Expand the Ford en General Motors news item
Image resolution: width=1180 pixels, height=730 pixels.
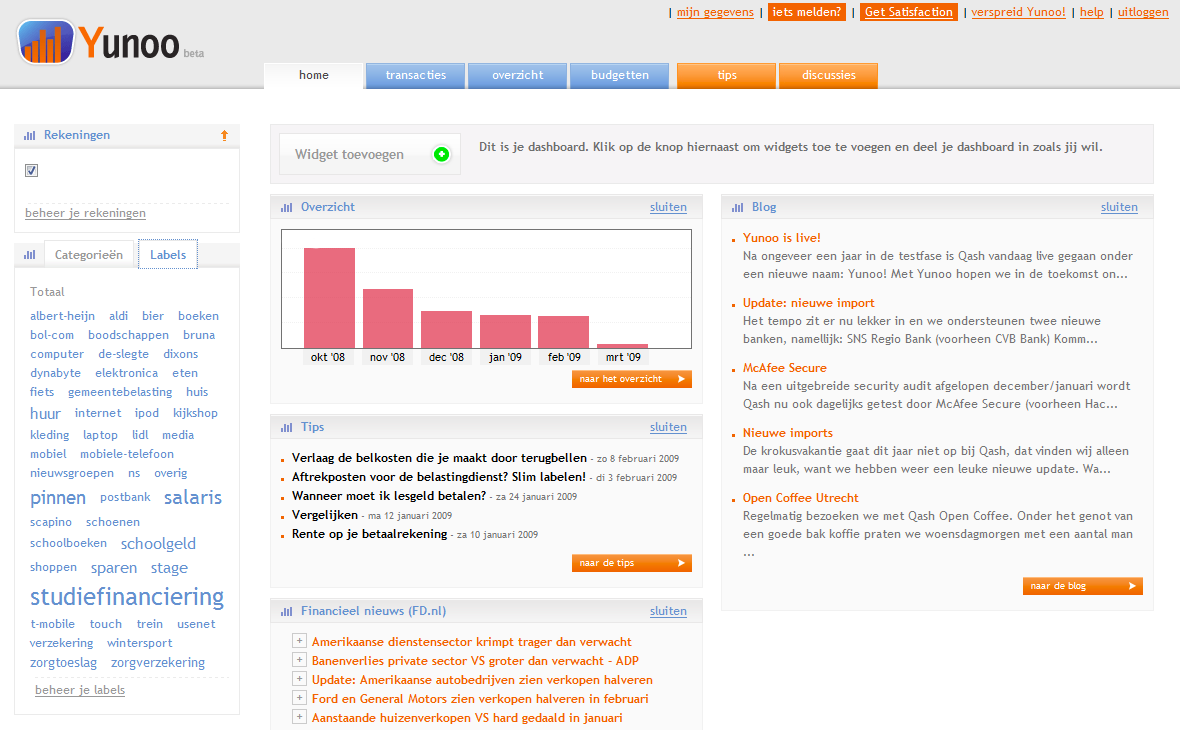(x=298, y=698)
